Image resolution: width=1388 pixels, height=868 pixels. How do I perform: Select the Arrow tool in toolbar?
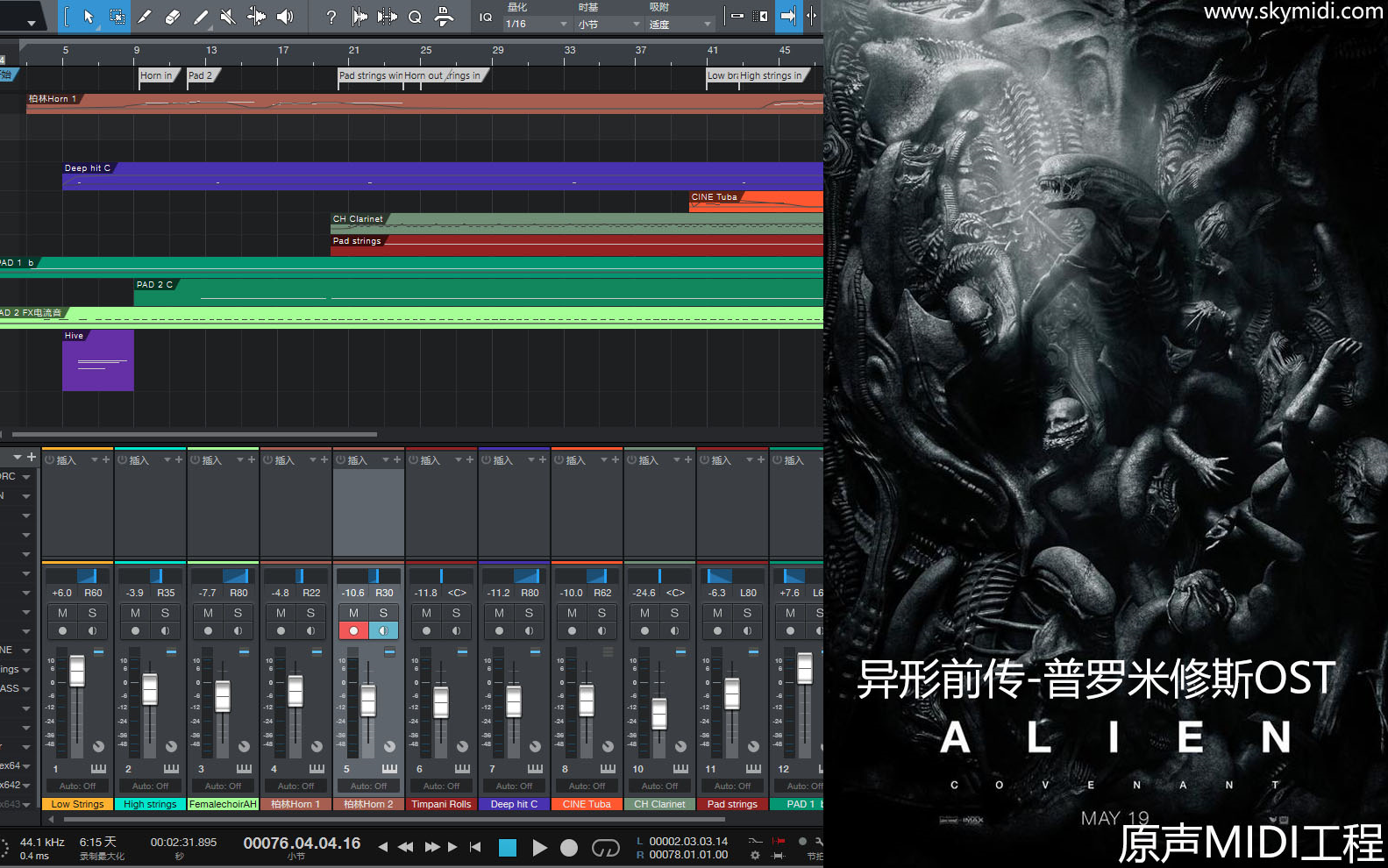[x=88, y=16]
